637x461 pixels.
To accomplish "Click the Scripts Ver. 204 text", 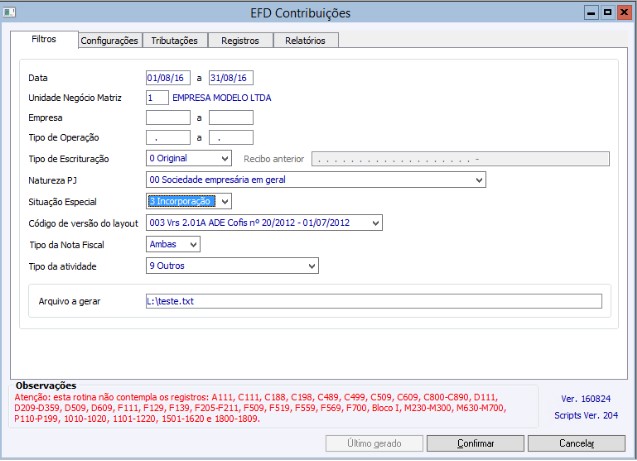I will 586,416.
